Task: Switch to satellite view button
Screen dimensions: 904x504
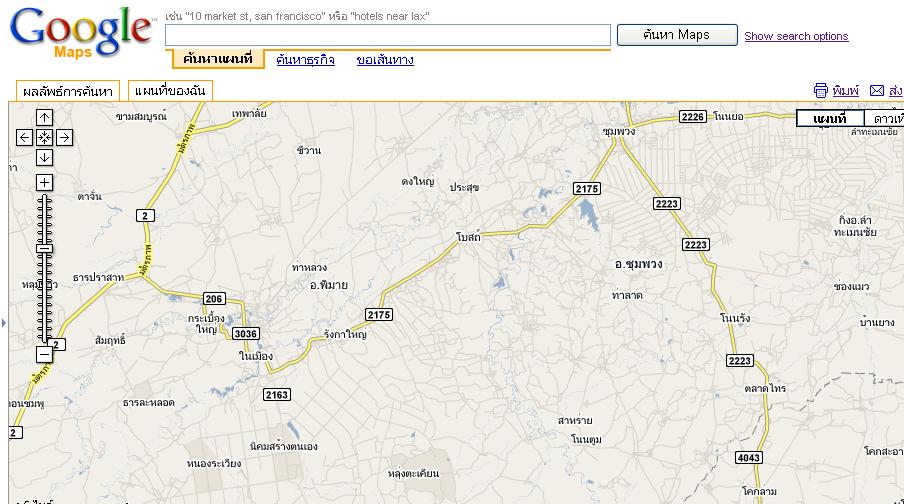Action: pyautogui.click(x=885, y=119)
